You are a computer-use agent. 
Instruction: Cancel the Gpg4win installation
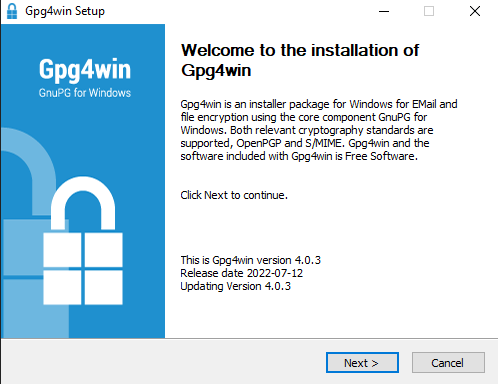coord(448,363)
